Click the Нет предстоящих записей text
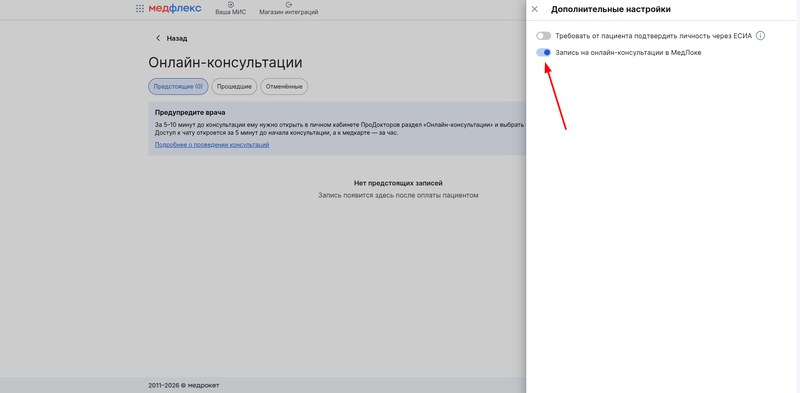800x393 pixels. [398, 183]
